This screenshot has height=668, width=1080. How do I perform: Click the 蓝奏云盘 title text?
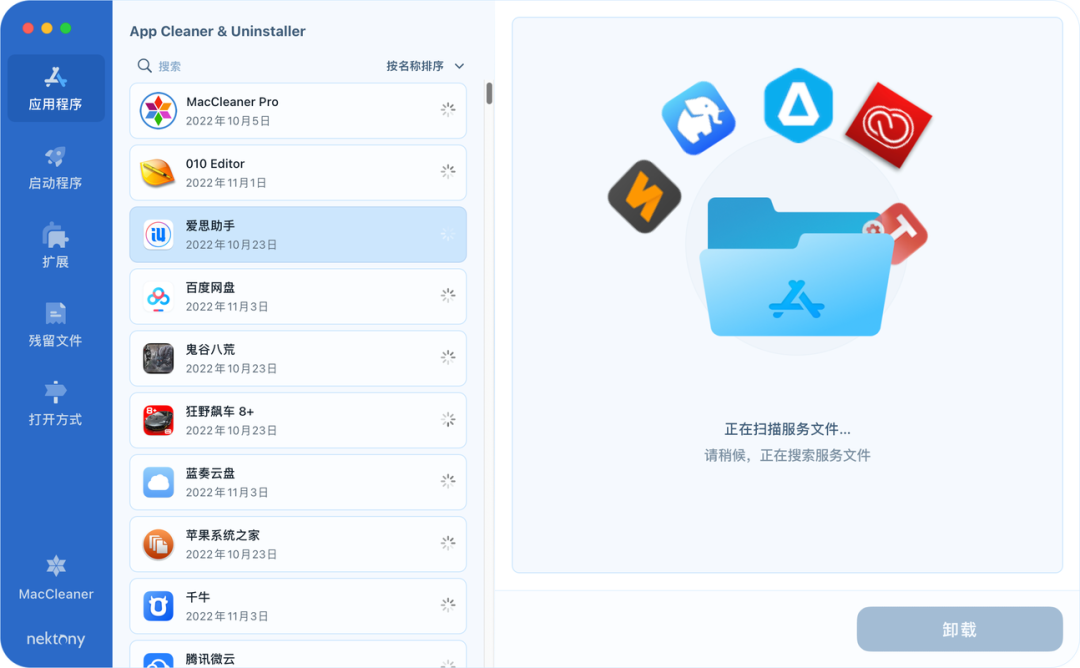pyautogui.click(x=210, y=474)
